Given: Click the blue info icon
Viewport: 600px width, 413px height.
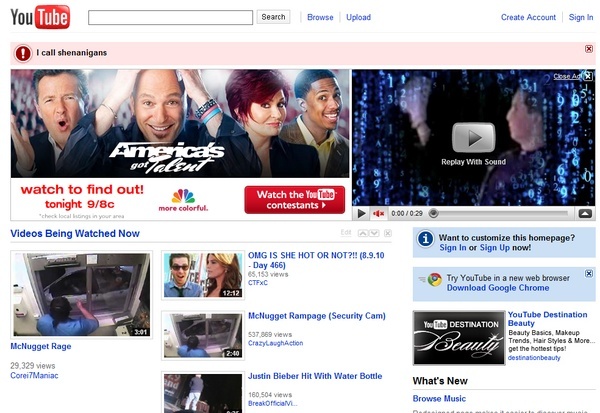Looking at the screenshot, I should pyautogui.click(x=425, y=238).
